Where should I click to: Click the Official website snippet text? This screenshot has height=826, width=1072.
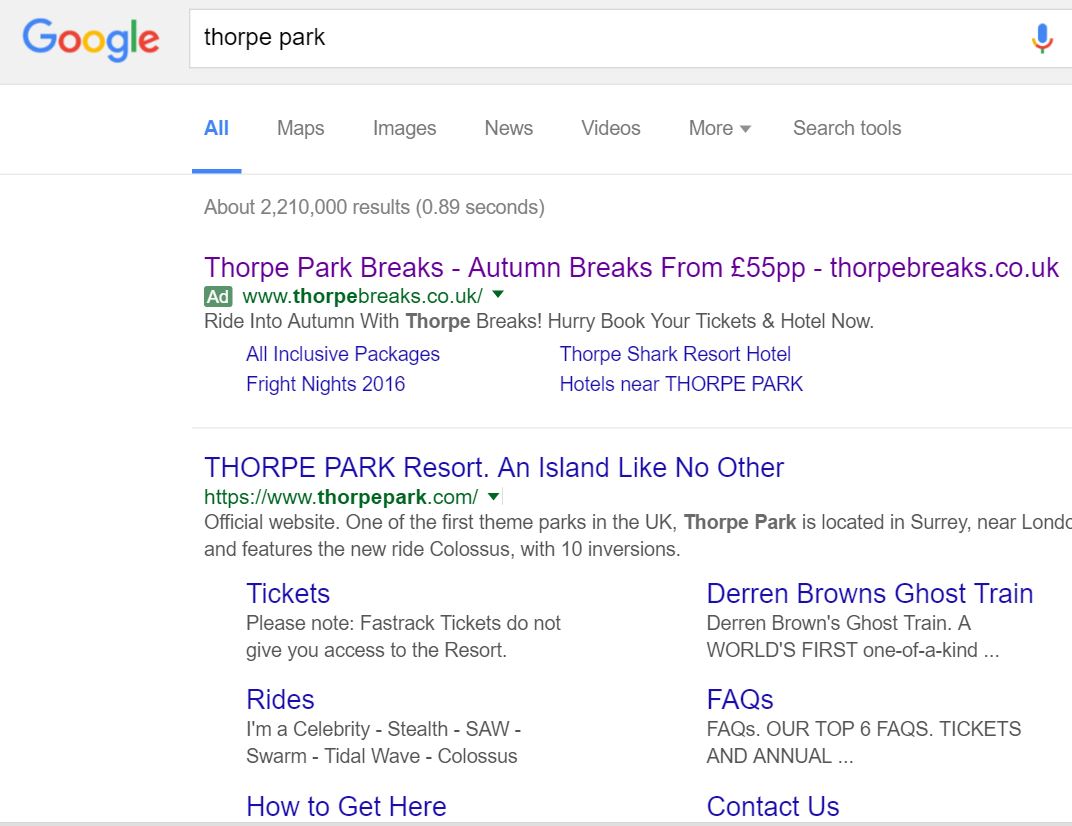[638, 535]
